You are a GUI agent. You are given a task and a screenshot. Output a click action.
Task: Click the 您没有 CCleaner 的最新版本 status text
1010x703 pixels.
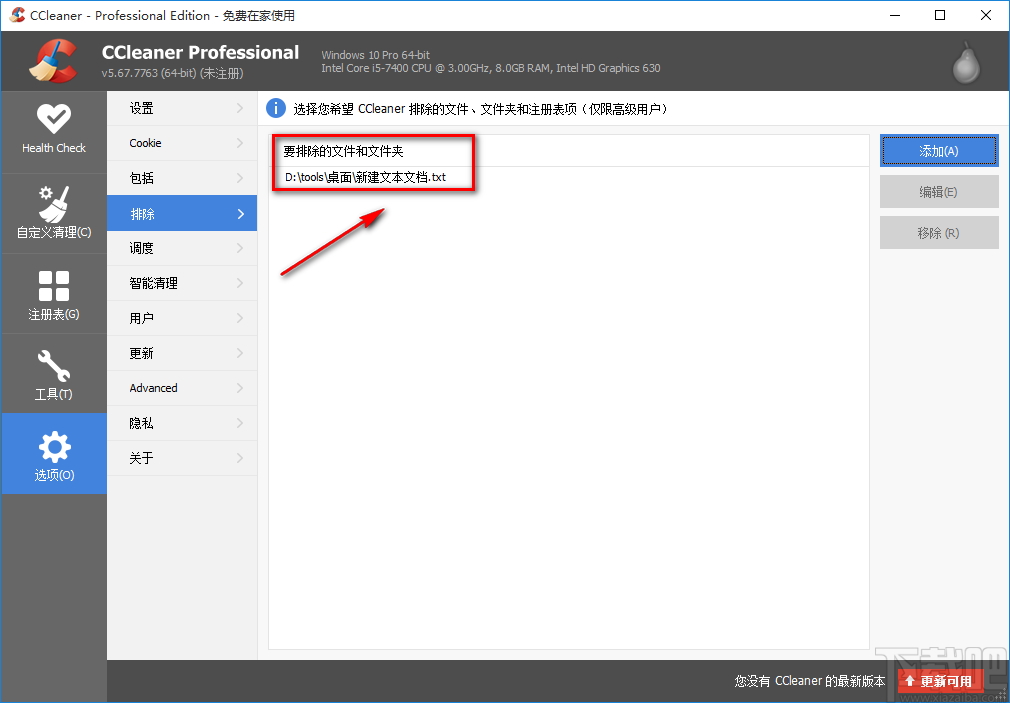pos(810,680)
